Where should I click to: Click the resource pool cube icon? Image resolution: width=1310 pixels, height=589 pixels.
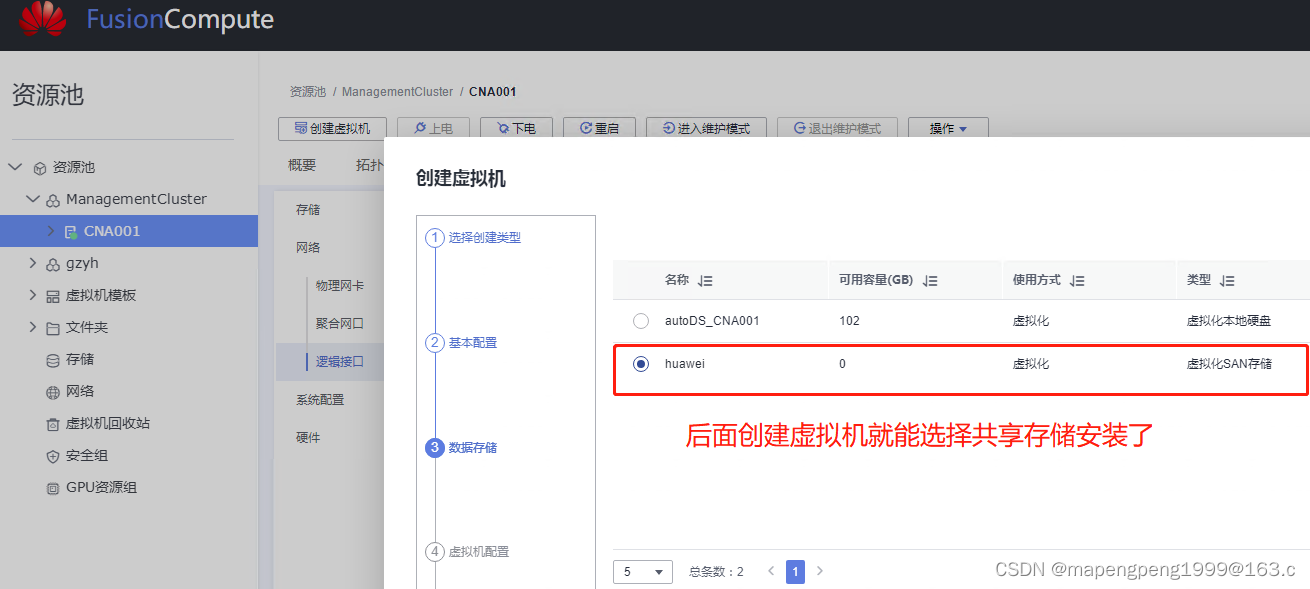click(40, 168)
